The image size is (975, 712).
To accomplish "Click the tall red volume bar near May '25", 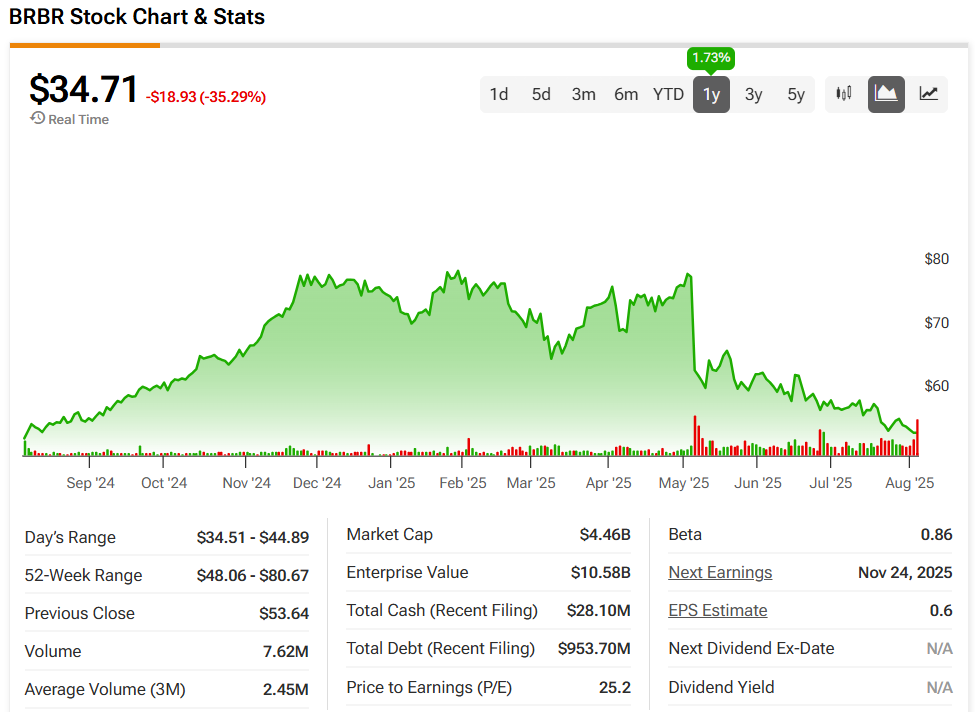I will pyautogui.click(x=694, y=438).
